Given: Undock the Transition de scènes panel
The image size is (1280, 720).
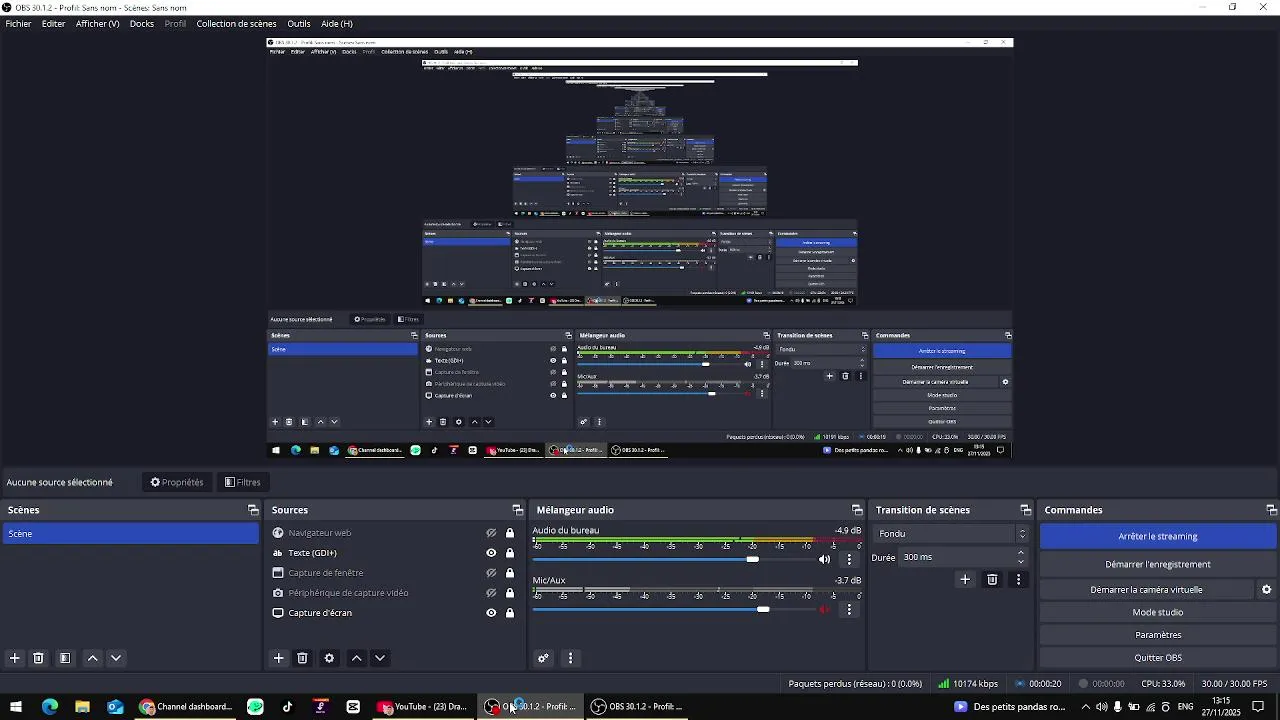Looking at the screenshot, I should click(x=1025, y=510).
